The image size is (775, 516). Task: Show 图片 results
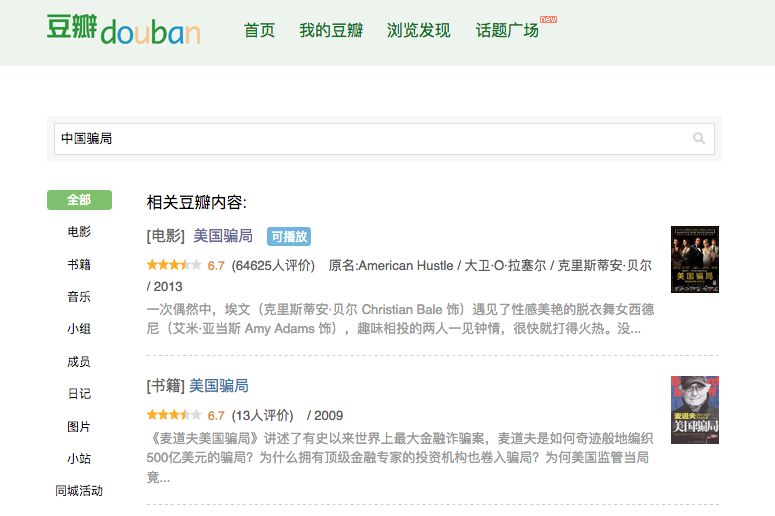pos(79,426)
